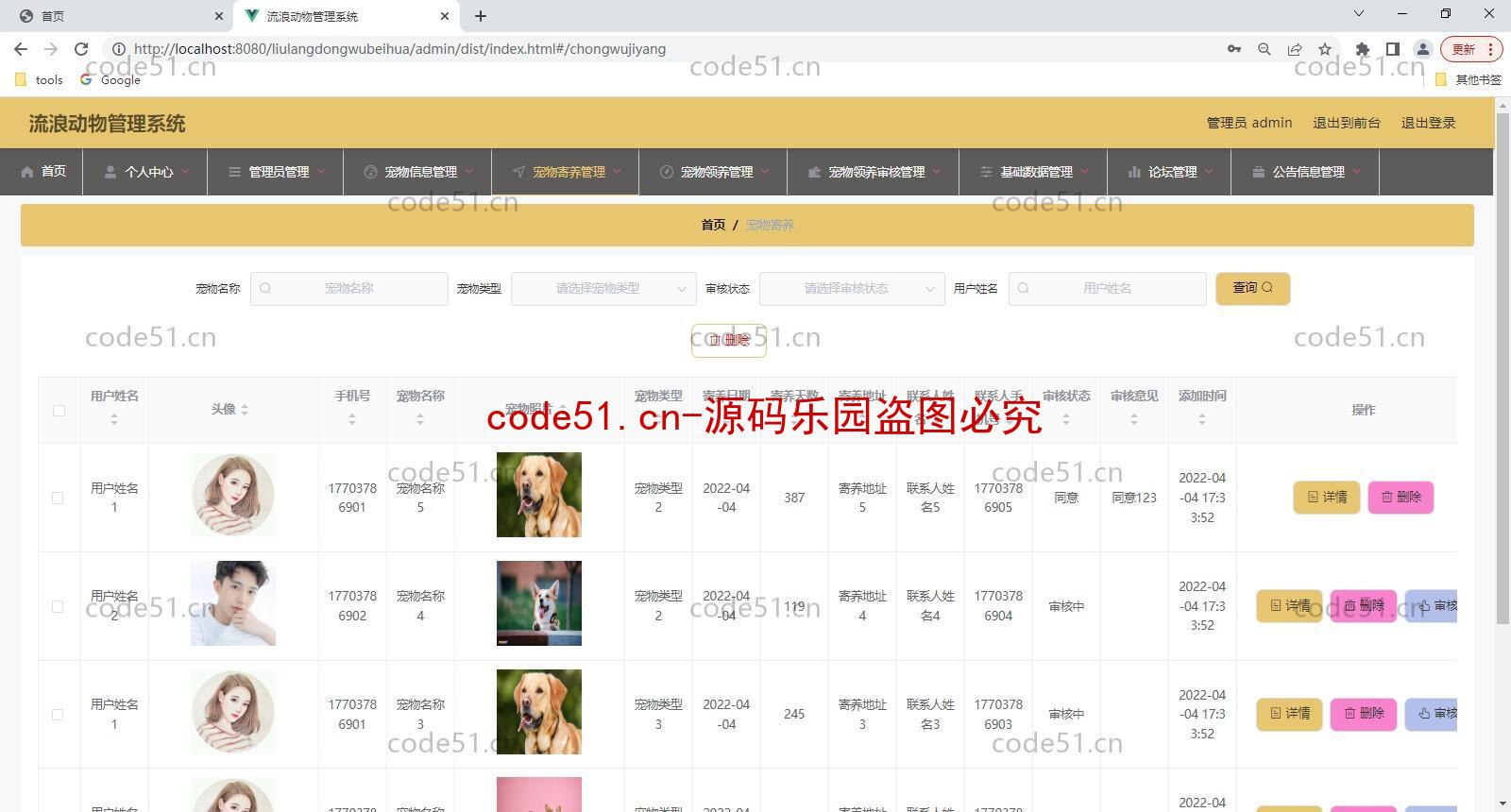This screenshot has height=812, width=1511.
Task: Delete the 宠物名称5 row
Action: tap(1401, 498)
